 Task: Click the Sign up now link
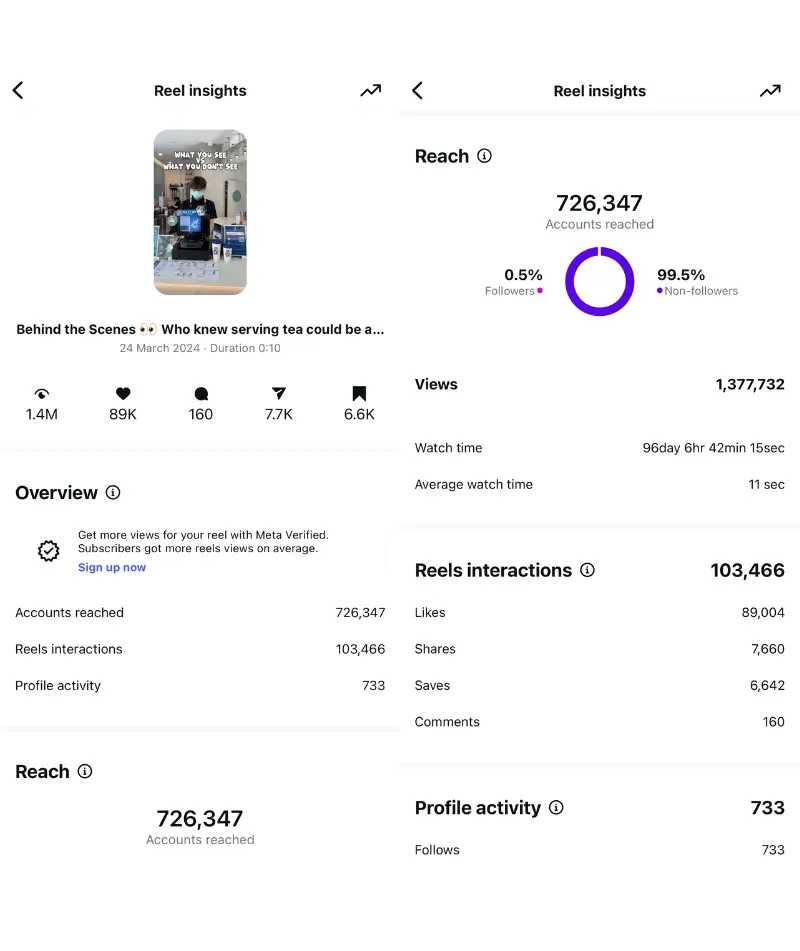(112, 568)
